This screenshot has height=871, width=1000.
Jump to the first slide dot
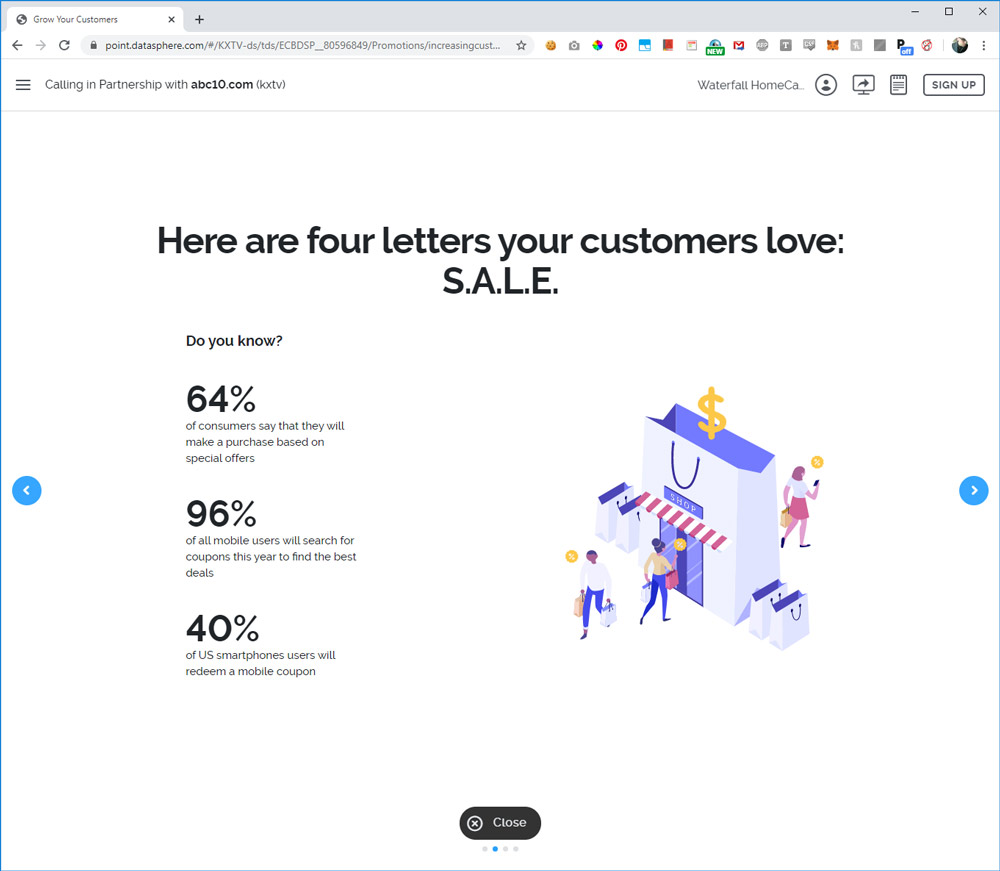click(x=485, y=849)
